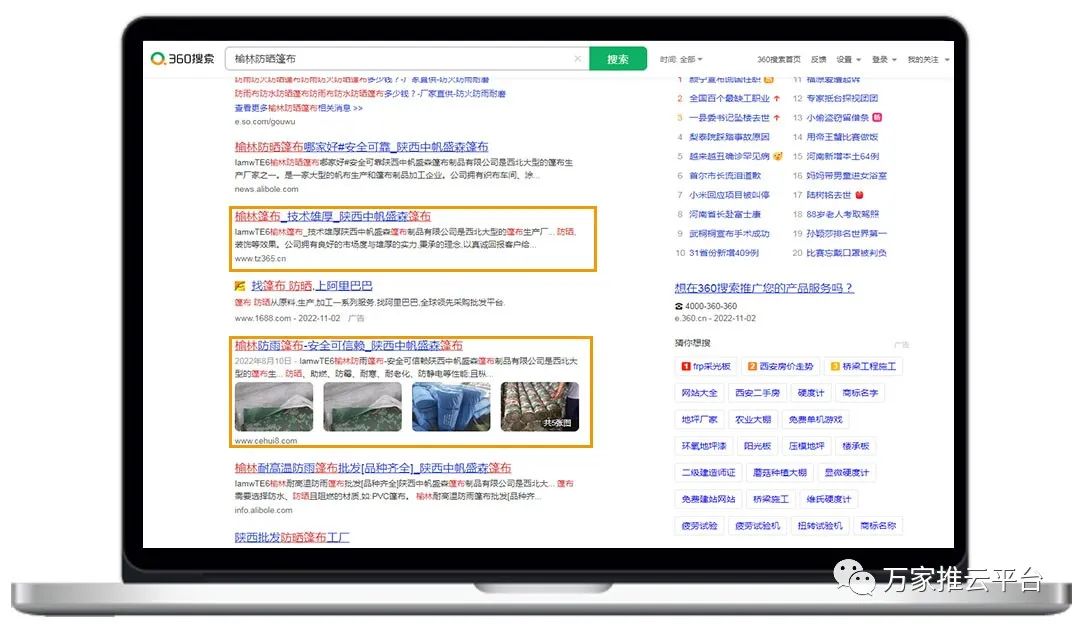Click the number 1 badge next to frp采光板

(x=686, y=366)
